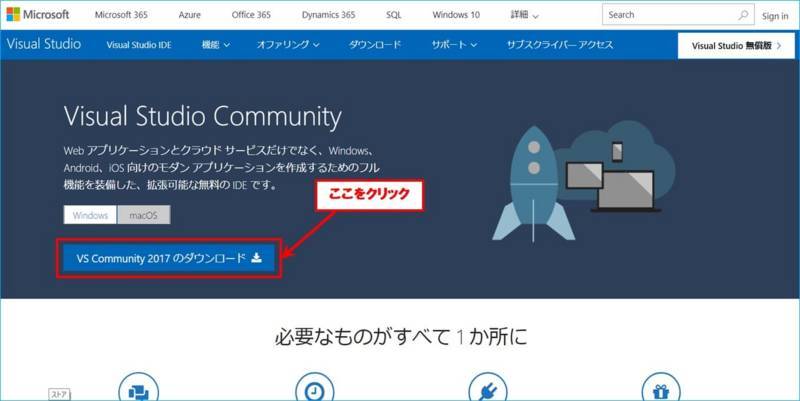The height and width of the screenshot is (401, 800).
Task: Click the plug circle icon
Action: pyautogui.click(x=488, y=389)
